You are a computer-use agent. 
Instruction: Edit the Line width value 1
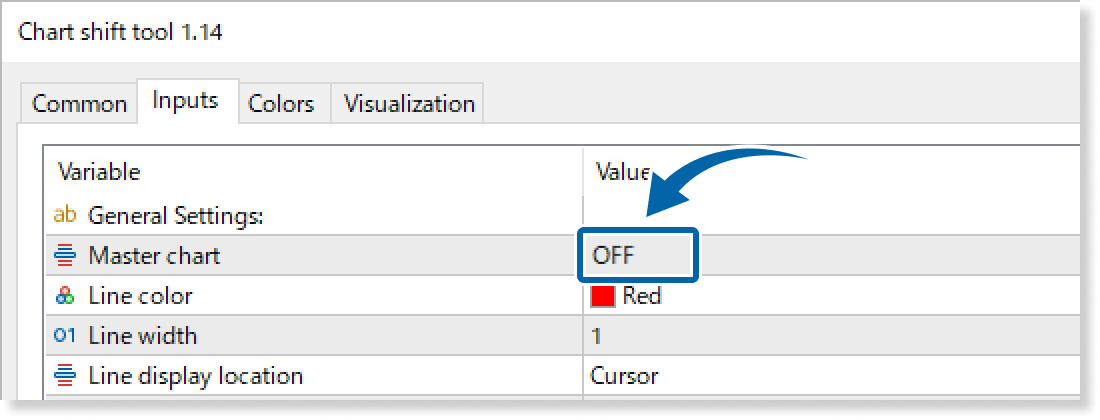click(x=831, y=336)
